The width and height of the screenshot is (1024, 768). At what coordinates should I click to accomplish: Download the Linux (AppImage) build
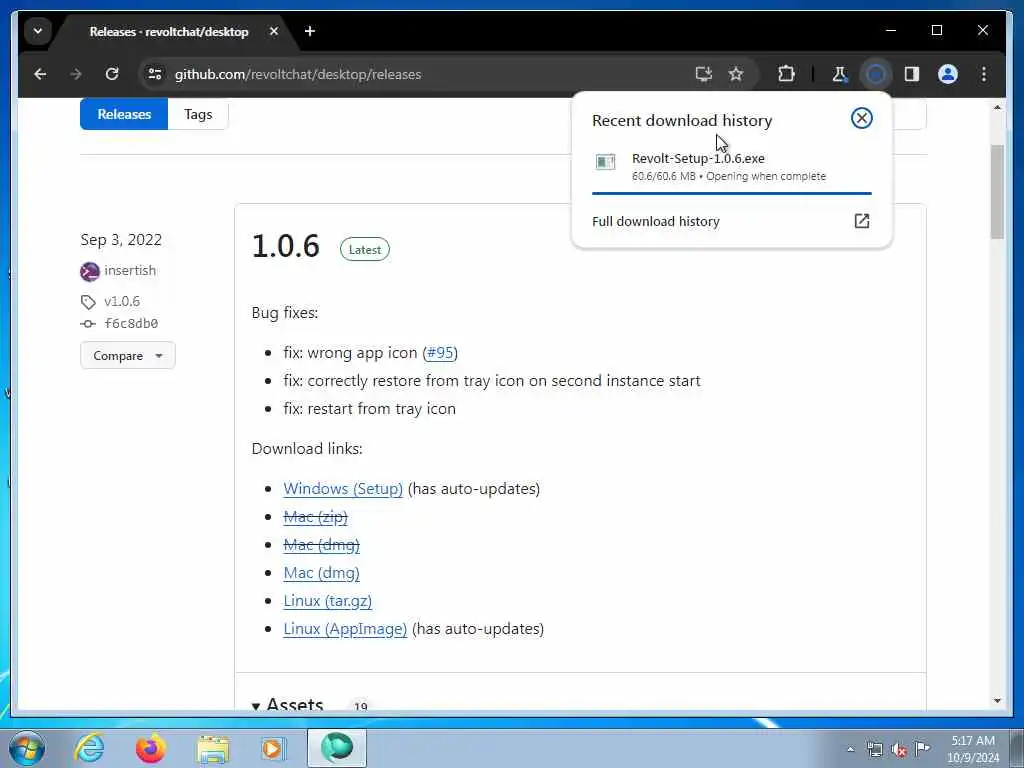pyautogui.click(x=345, y=629)
